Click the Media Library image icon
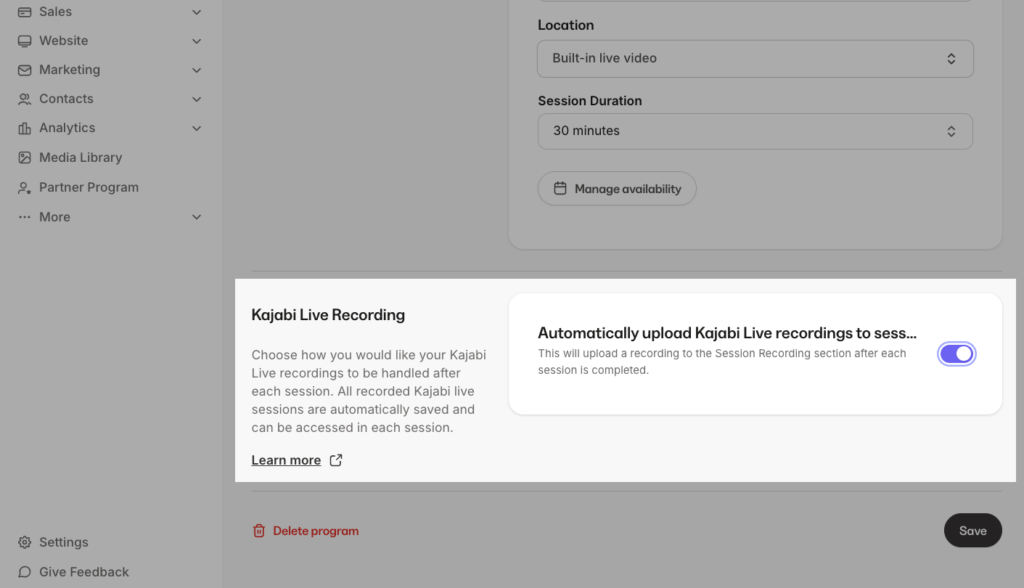The height and width of the screenshot is (588, 1024). tap(25, 158)
